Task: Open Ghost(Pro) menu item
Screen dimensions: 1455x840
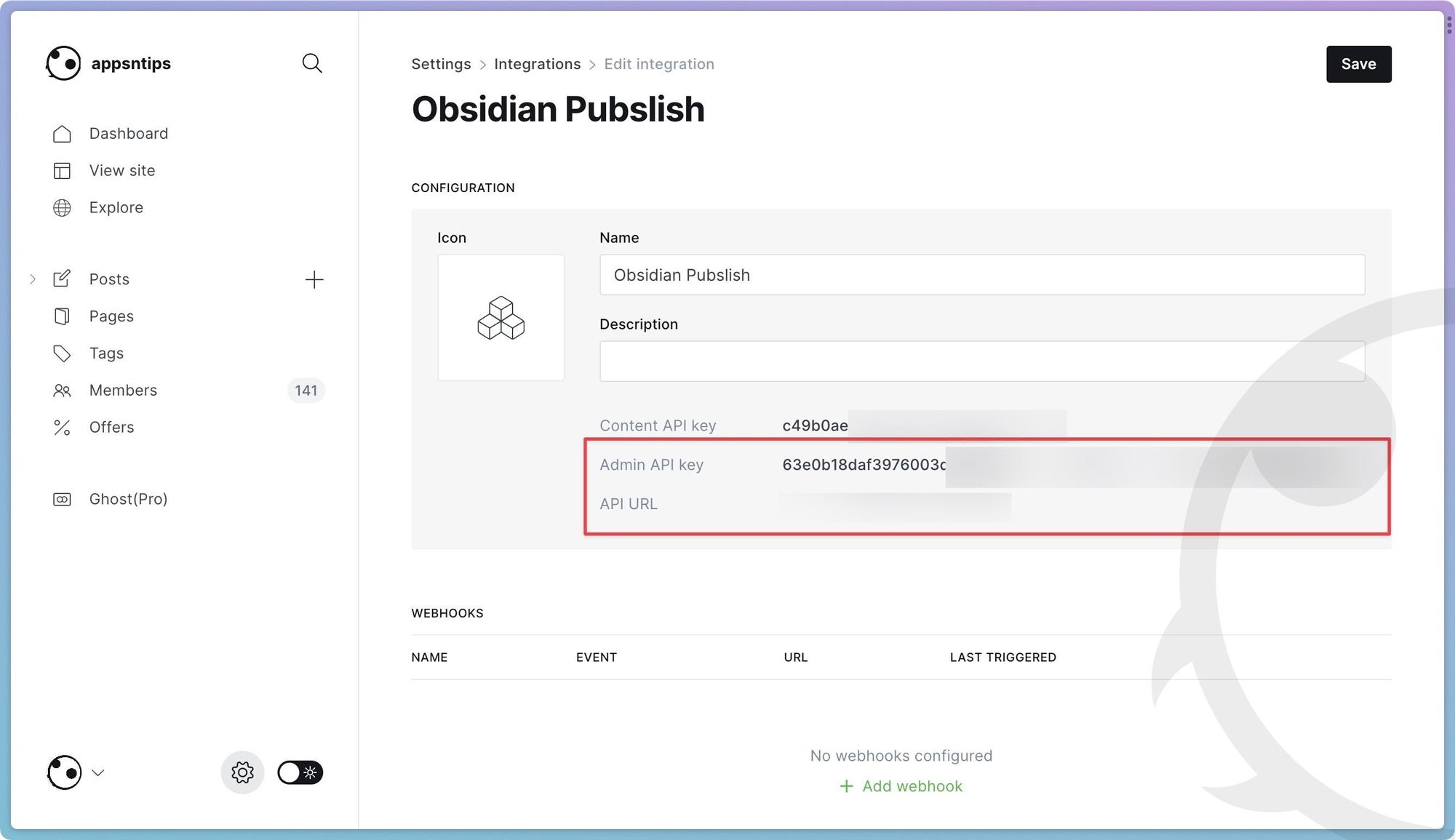Action: 128,499
